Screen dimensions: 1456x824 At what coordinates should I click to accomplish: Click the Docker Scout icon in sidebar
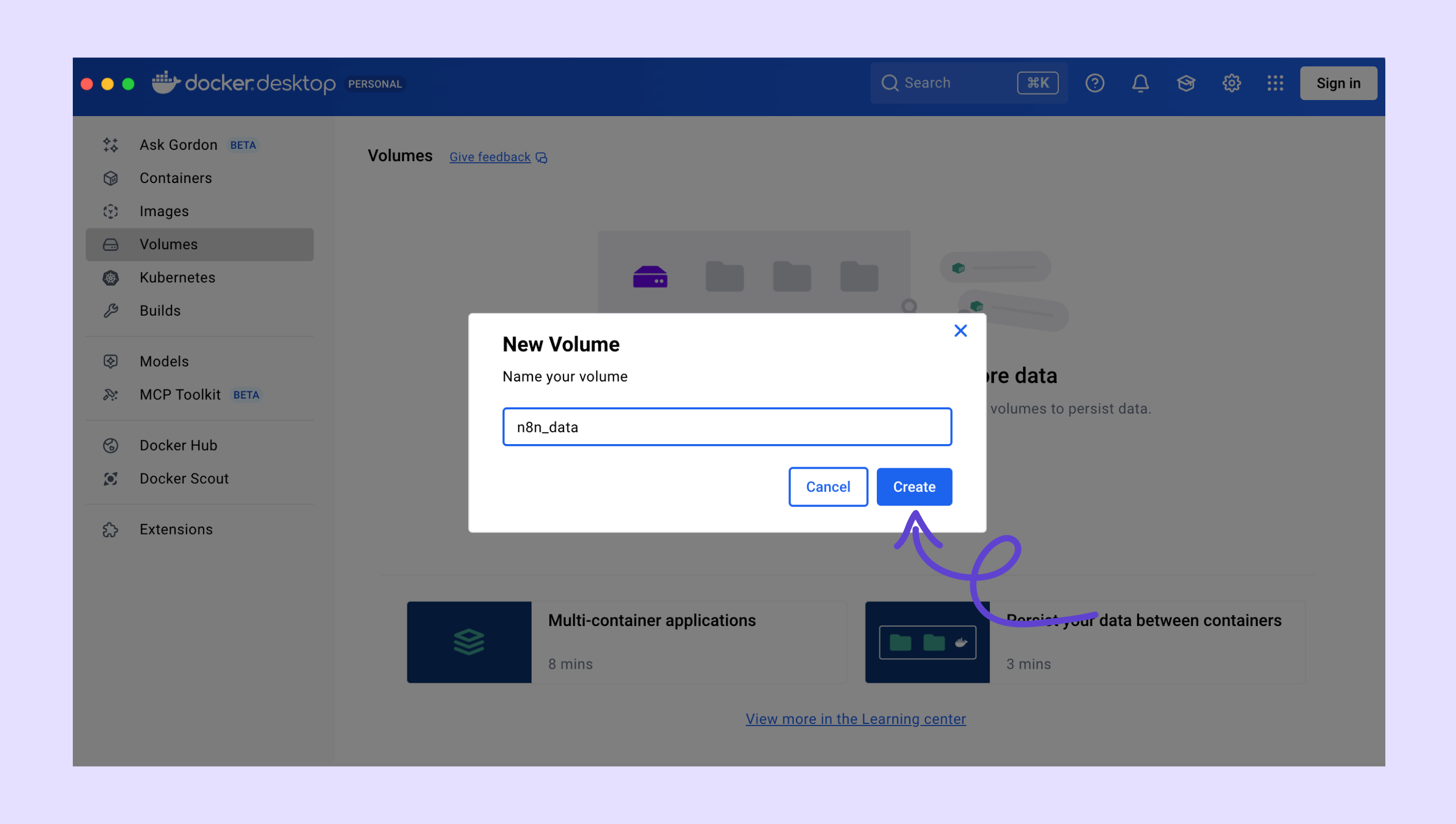(110, 479)
